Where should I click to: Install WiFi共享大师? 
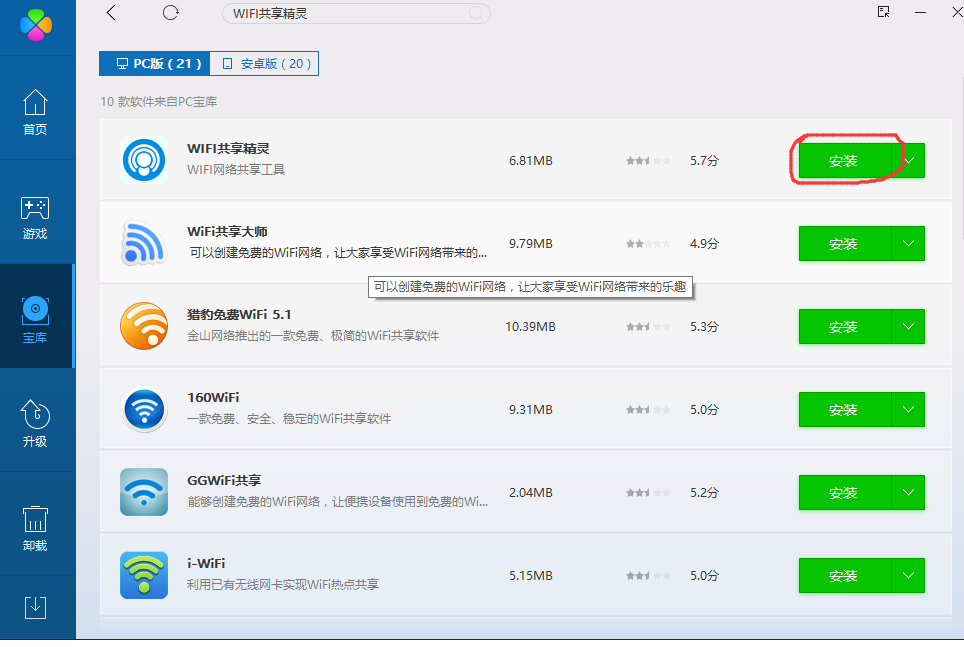845,244
